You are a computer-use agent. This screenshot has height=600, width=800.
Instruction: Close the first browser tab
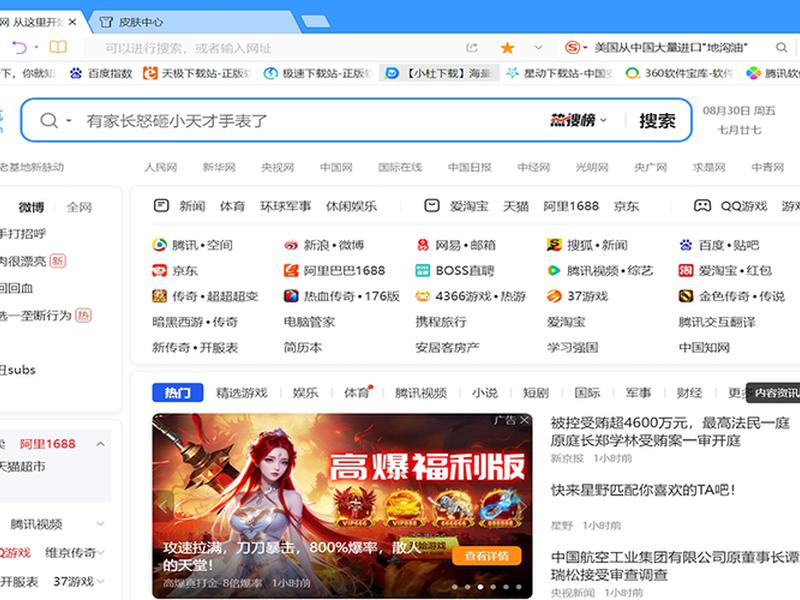tap(72, 22)
